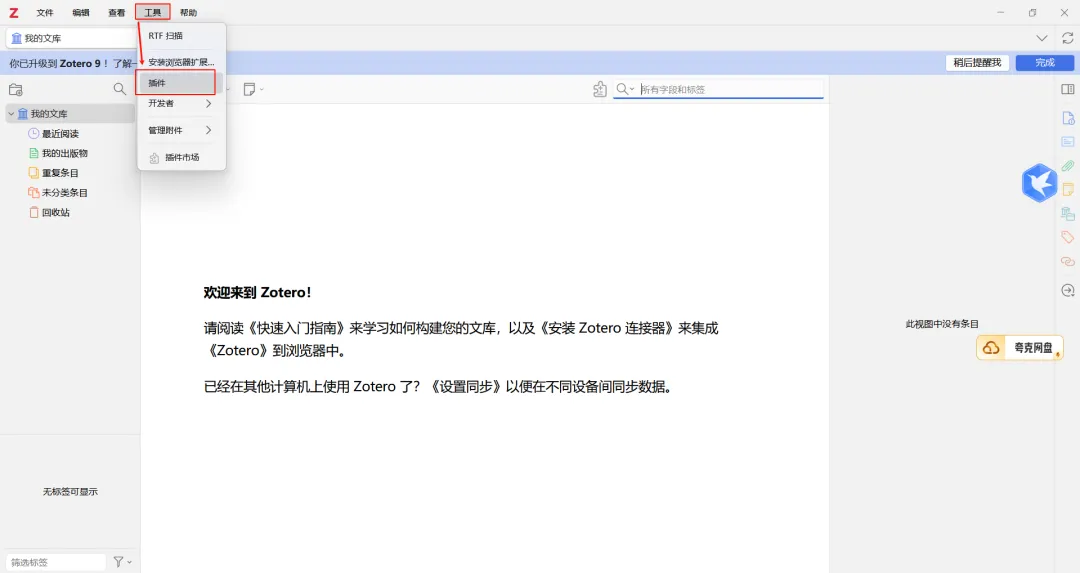
Task: Click the 稍后提醒我 button
Action: click(x=977, y=63)
